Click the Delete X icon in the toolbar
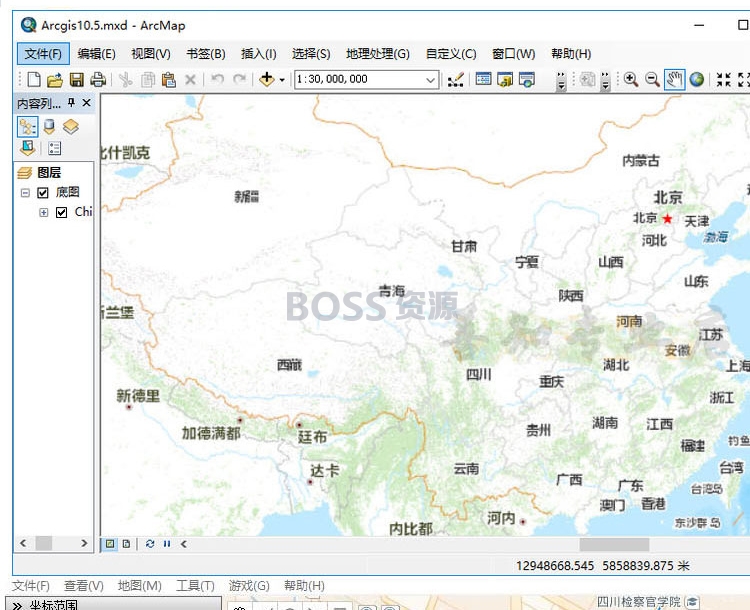The width and height of the screenshot is (750, 610). 190,79
